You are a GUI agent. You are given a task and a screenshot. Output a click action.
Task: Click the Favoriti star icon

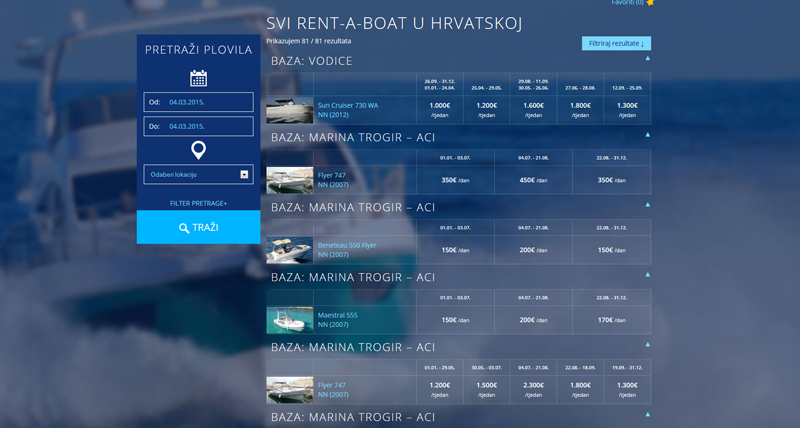coord(650,3)
